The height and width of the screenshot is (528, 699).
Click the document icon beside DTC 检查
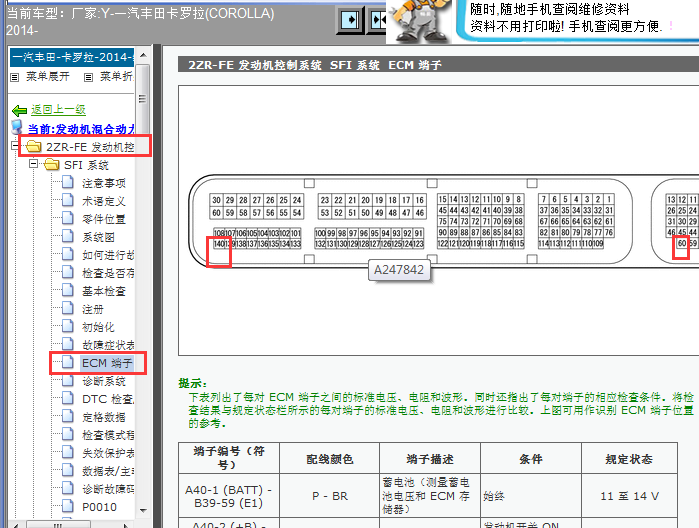[x=68, y=398]
